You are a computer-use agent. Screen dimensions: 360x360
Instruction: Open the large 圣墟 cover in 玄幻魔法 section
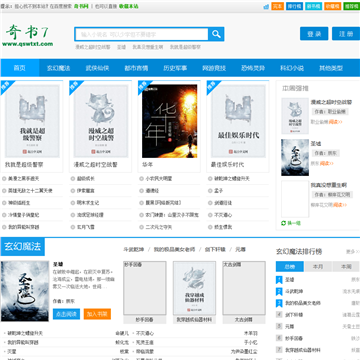[x=25, y=291]
